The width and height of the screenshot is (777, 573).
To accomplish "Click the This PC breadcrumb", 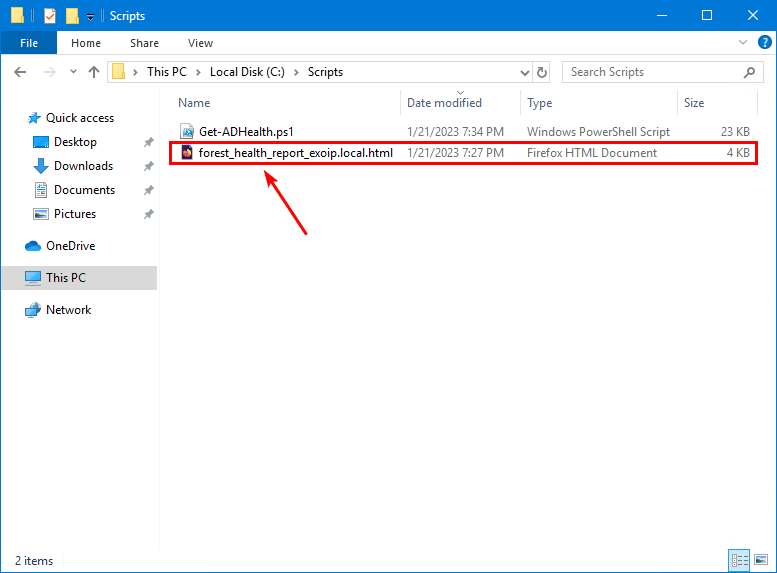I will pos(166,72).
